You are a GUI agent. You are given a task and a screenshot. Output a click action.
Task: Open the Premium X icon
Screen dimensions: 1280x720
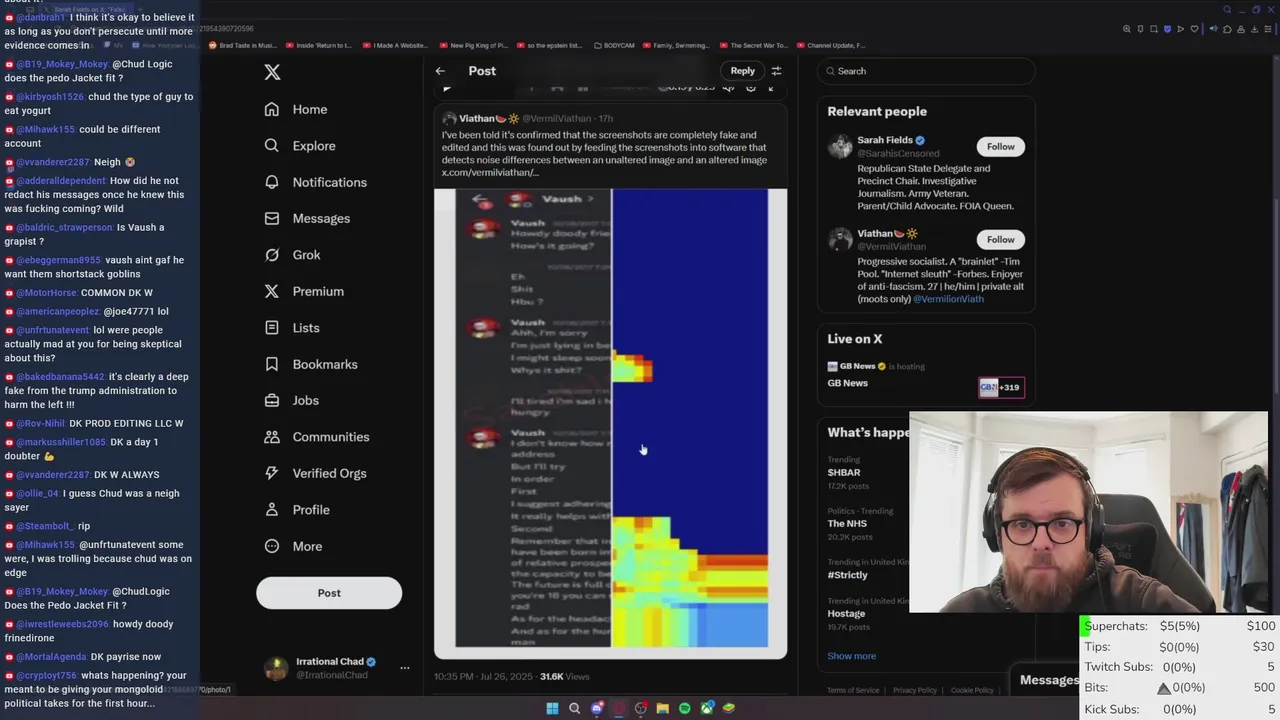click(x=272, y=291)
